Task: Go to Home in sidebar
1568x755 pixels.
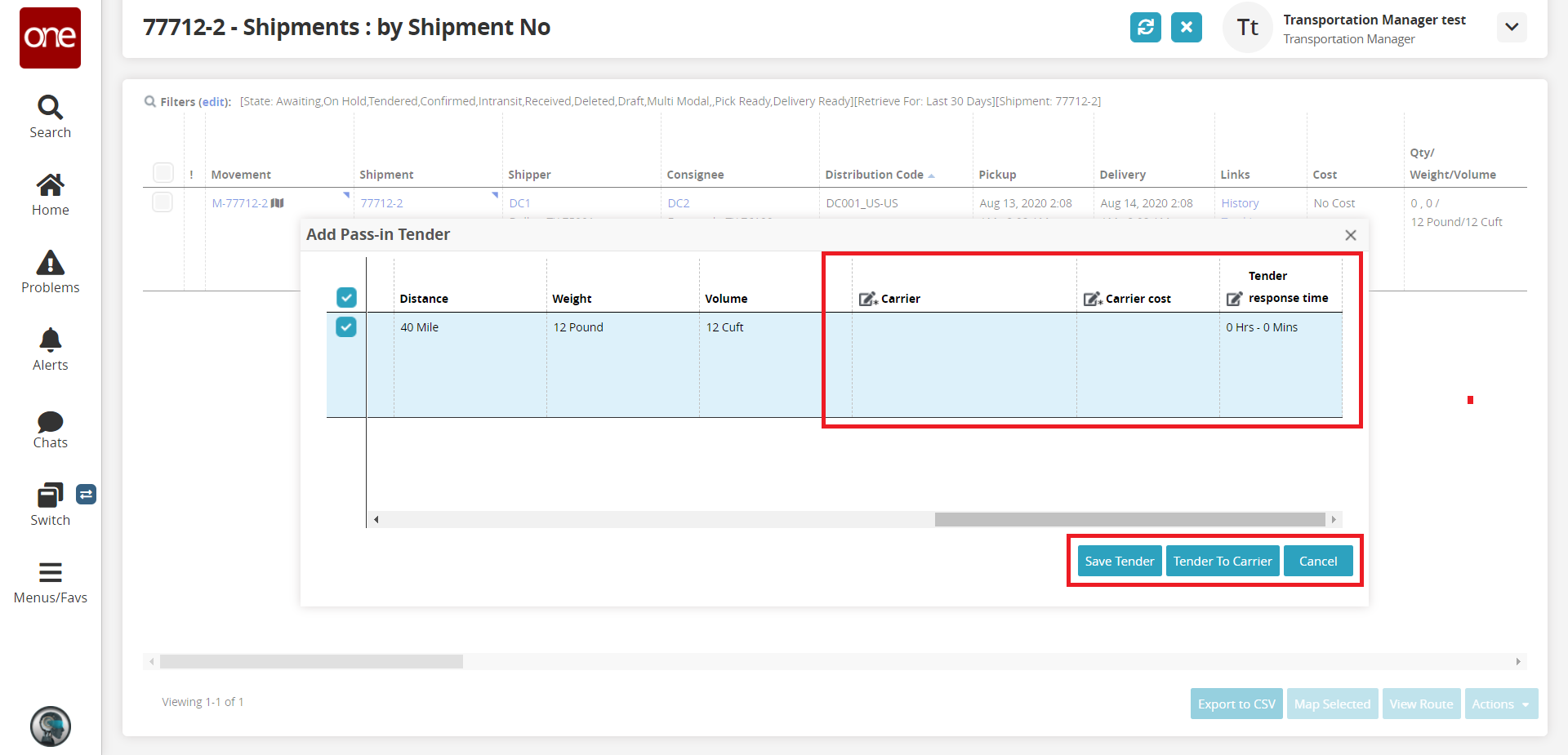Action: point(50,185)
